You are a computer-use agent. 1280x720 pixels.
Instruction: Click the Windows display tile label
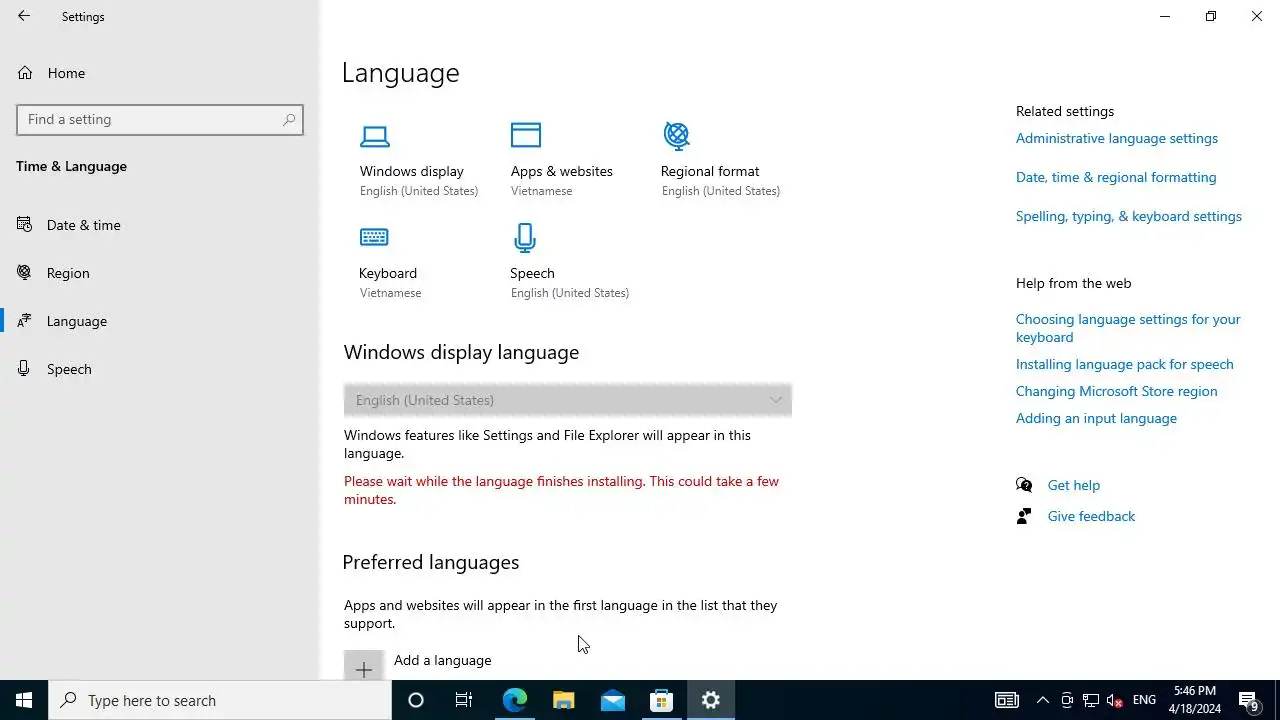pos(412,171)
